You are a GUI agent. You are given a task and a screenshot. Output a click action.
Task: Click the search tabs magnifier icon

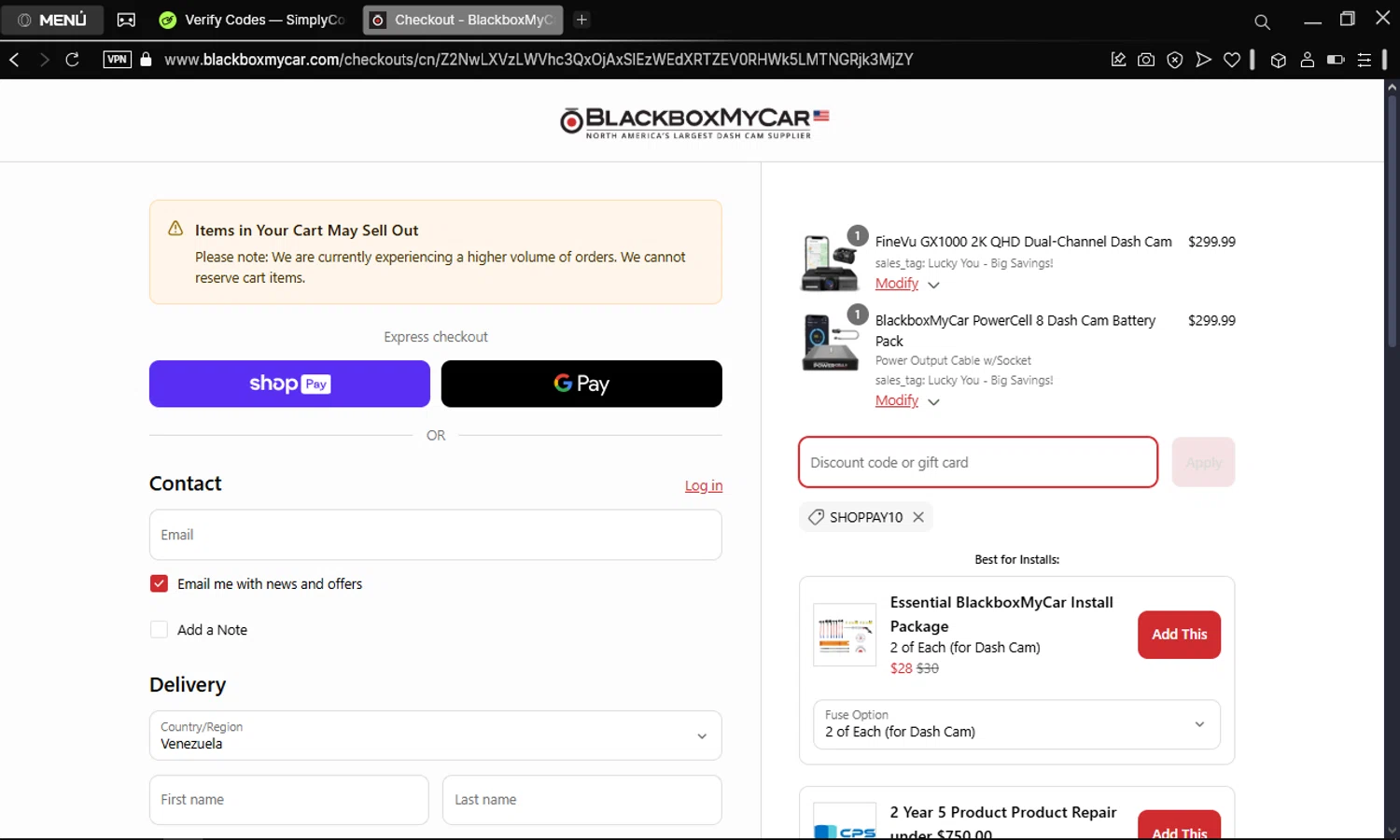click(x=1262, y=21)
